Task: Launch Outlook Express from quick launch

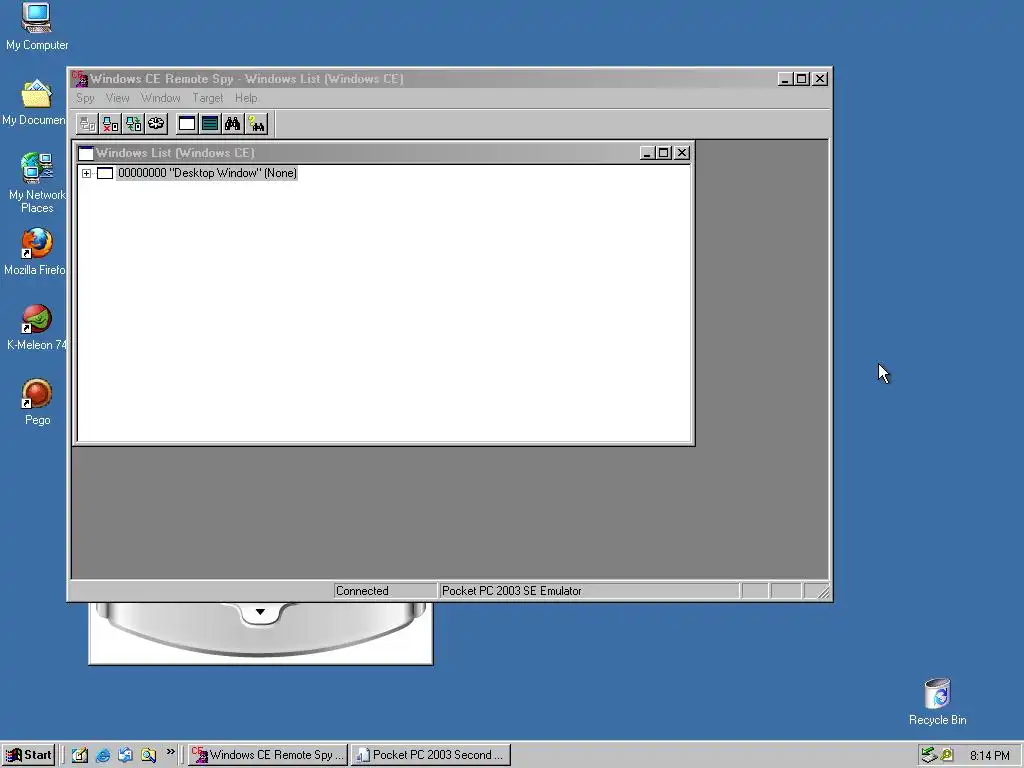Action: point(125,755)
